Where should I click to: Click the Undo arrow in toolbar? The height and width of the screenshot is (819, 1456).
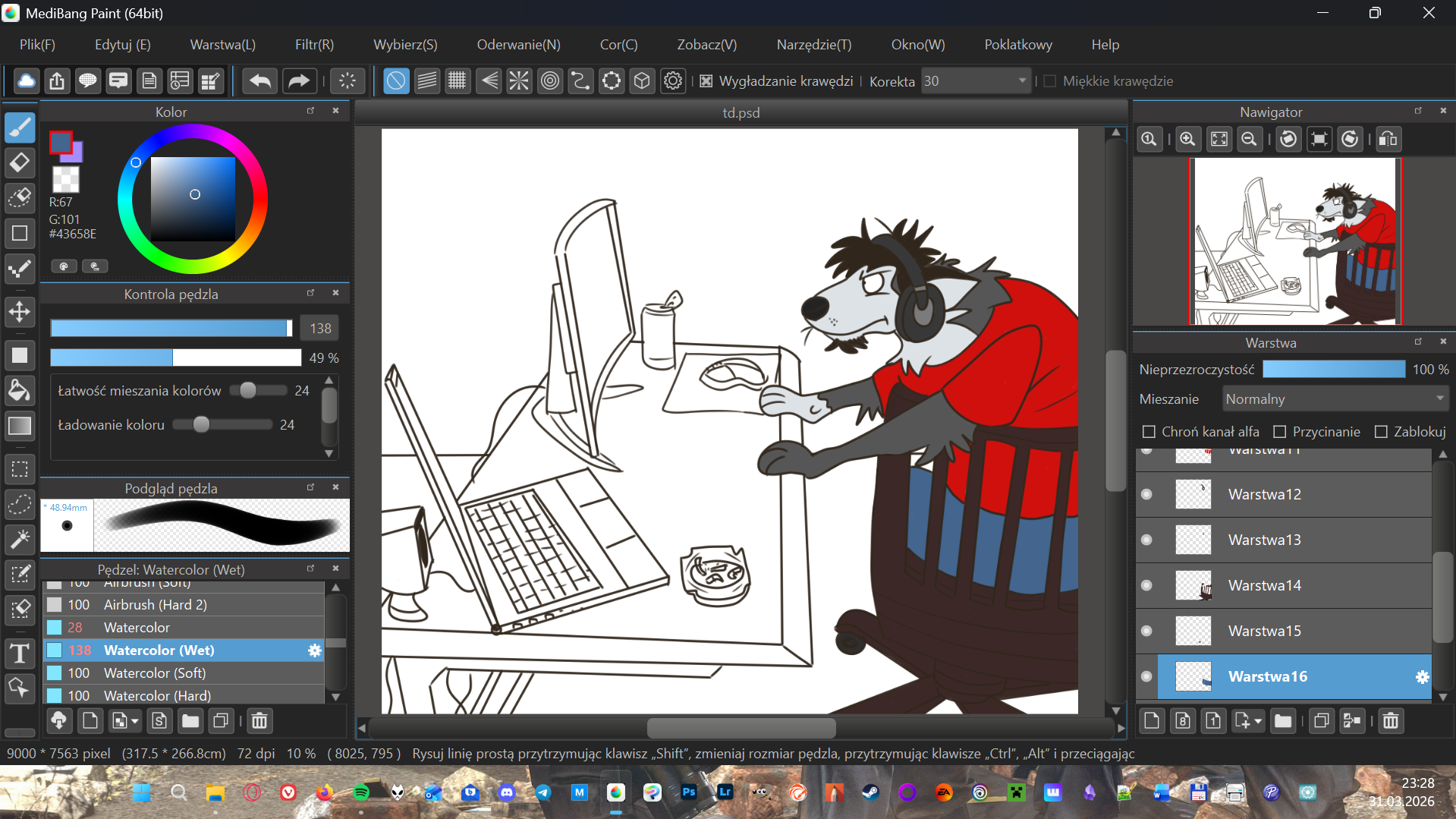pyautogui.click(x=260, y=81)
